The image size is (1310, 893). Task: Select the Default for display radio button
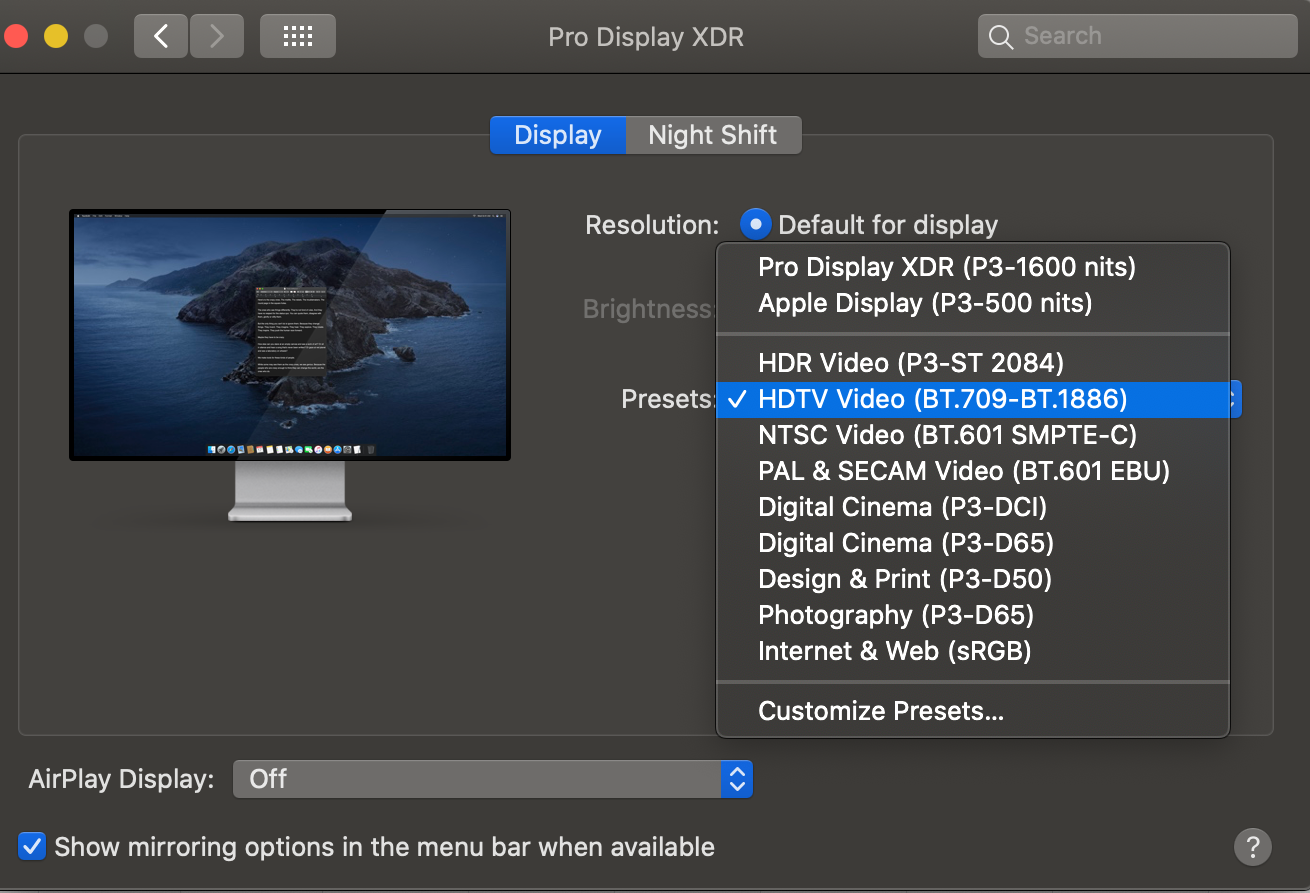tap(755, 224)
